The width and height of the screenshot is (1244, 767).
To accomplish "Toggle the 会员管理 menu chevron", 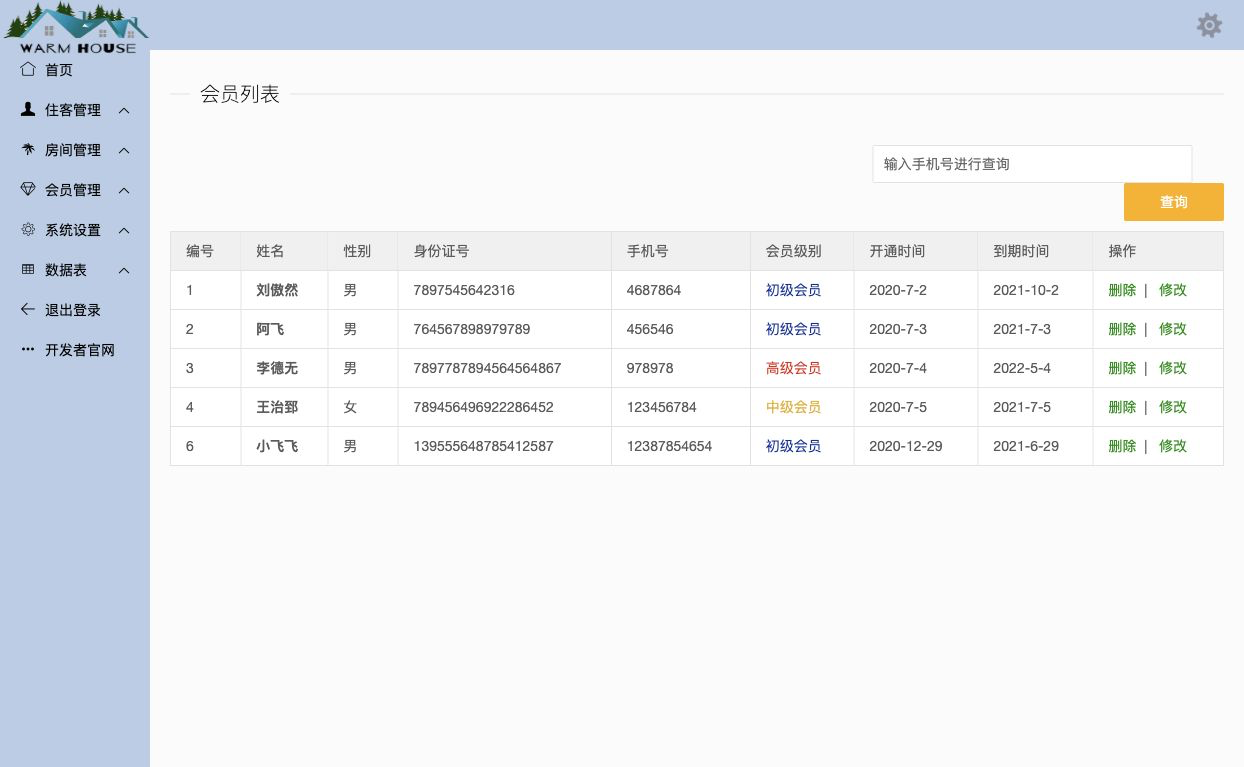I will (x=124, y=190).
